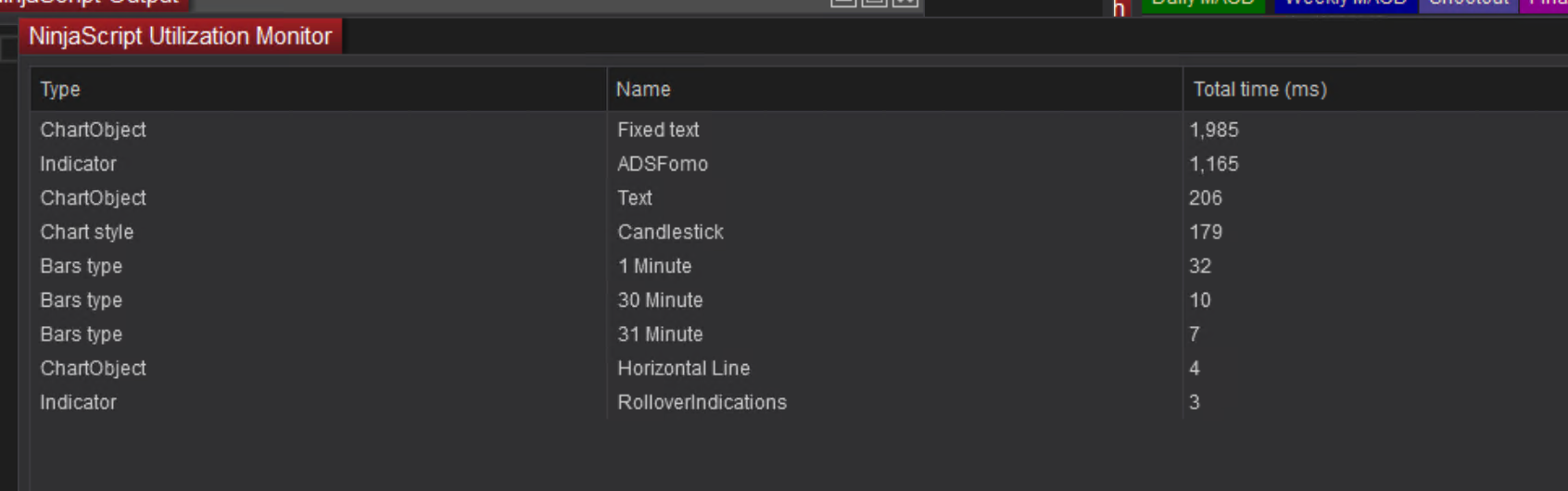Image resolution: width=1568 pixels, height=491 pixels.
Task: Click the 1,165 total time value
Action: [1214, 164]
